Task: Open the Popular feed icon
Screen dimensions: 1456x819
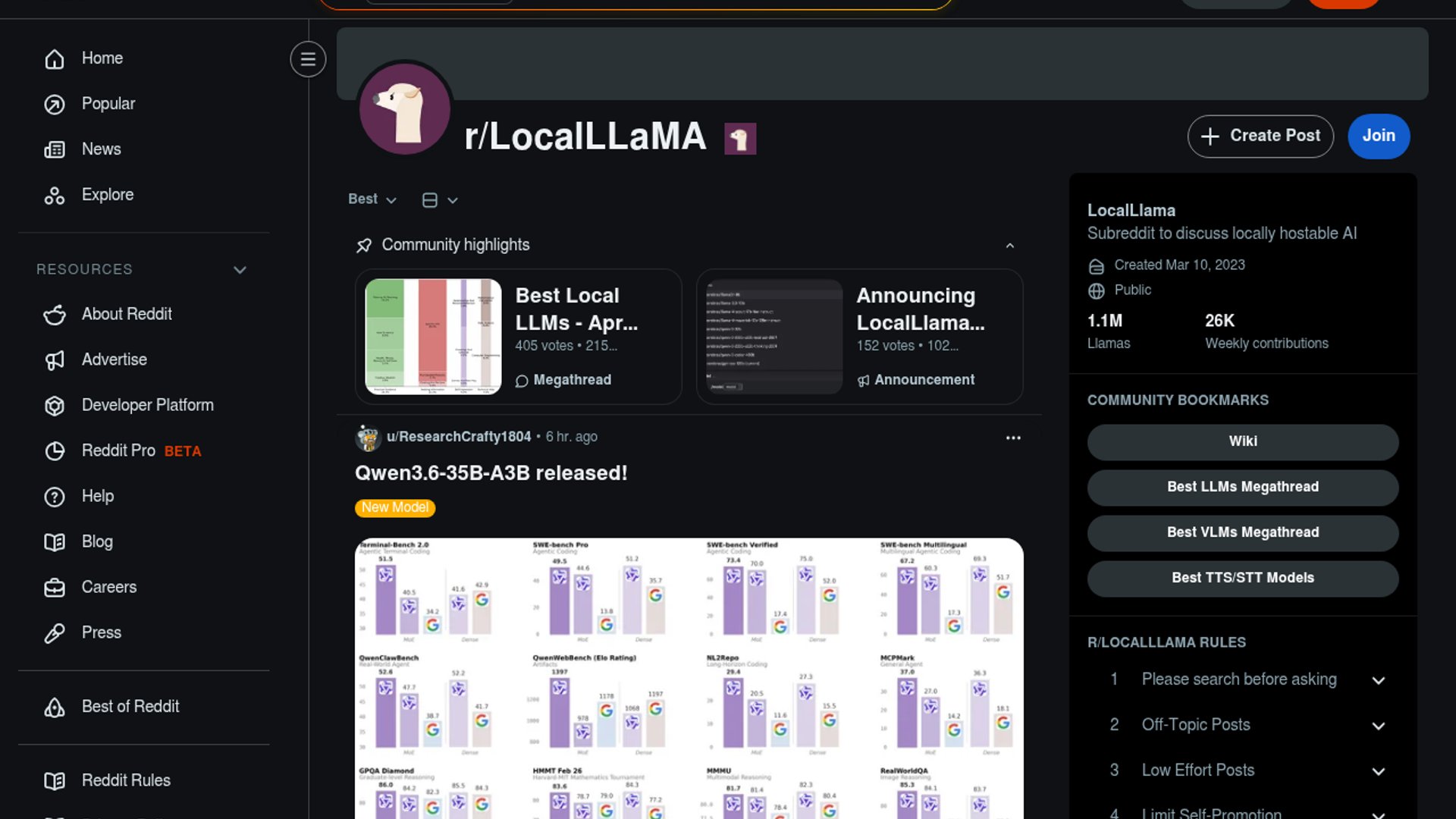Action: (55, 104)
